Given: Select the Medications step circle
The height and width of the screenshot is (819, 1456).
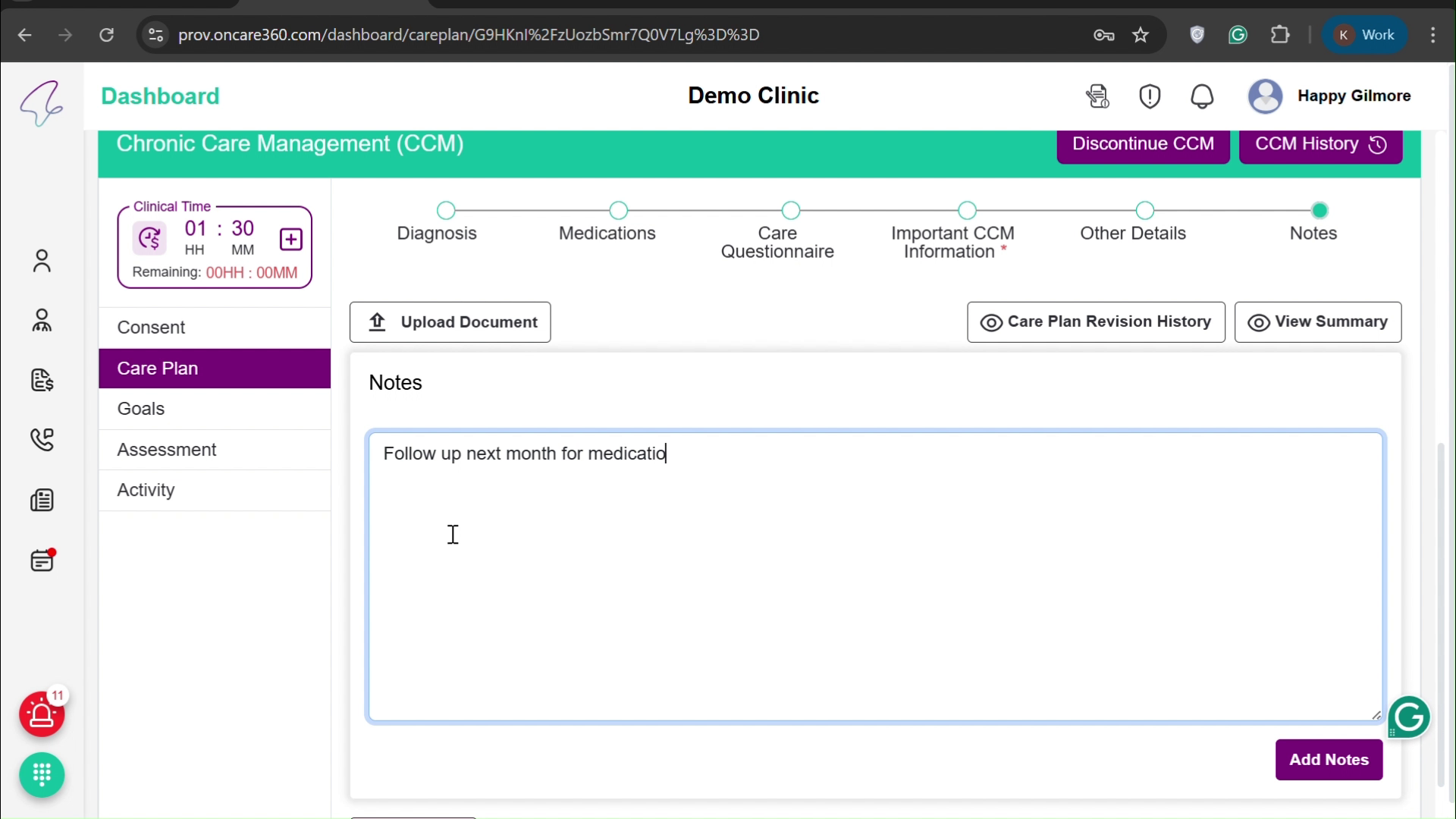Looking at the screenshot, I should tap(620, 210).
